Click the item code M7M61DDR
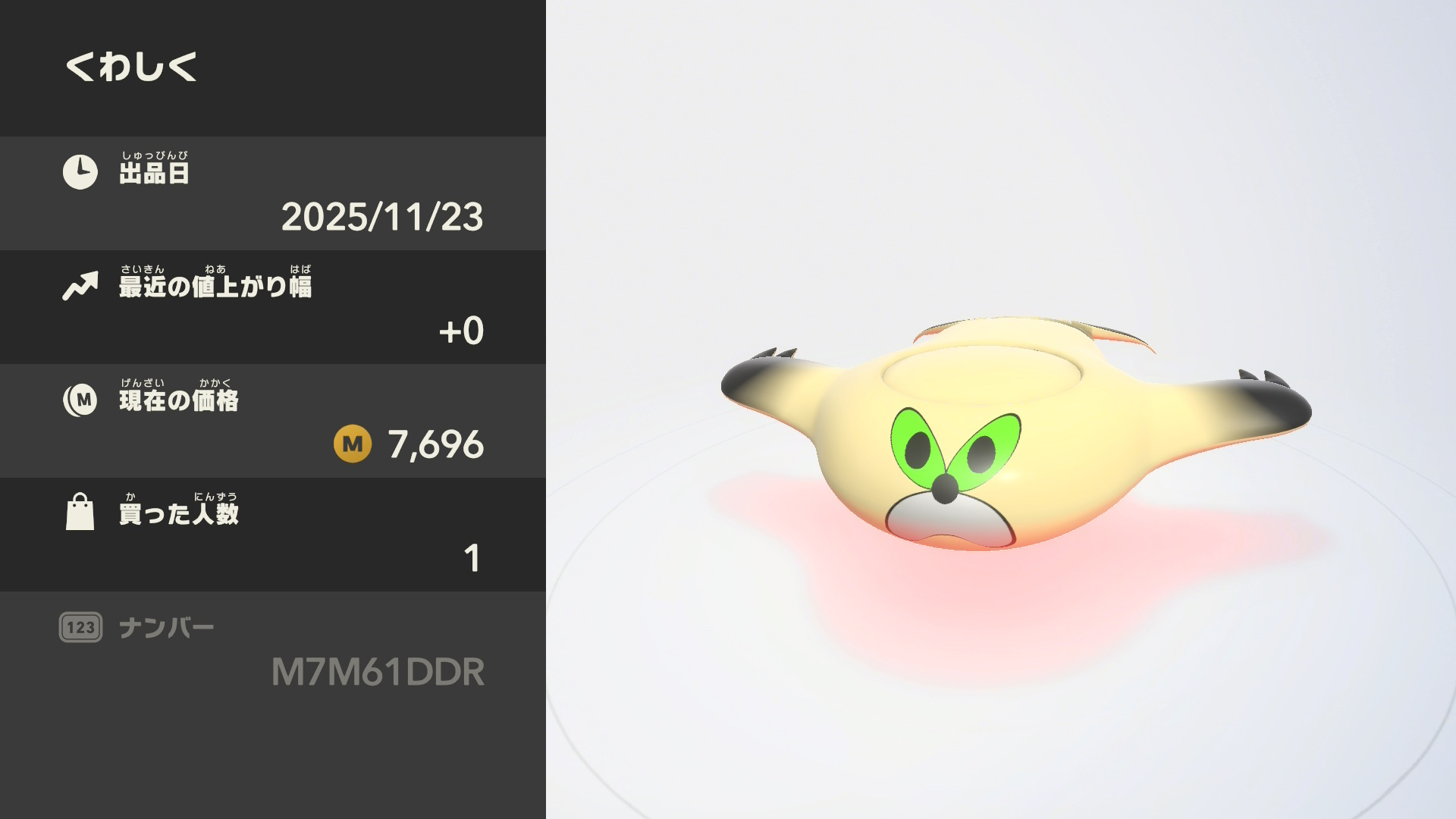The height and width of the screenshot is (819, 1456). (378, 672)
